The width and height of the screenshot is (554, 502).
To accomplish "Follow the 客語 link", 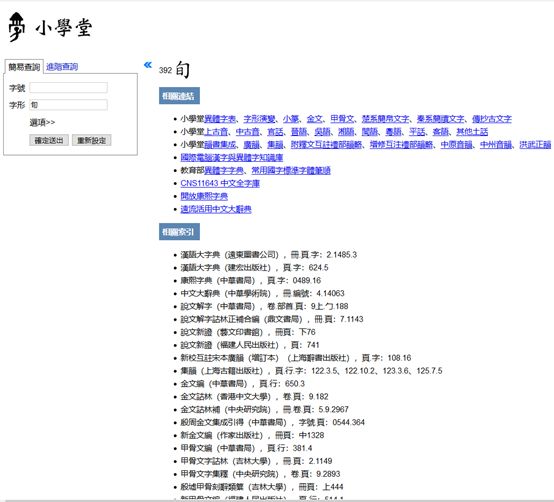I will (441, 132).
